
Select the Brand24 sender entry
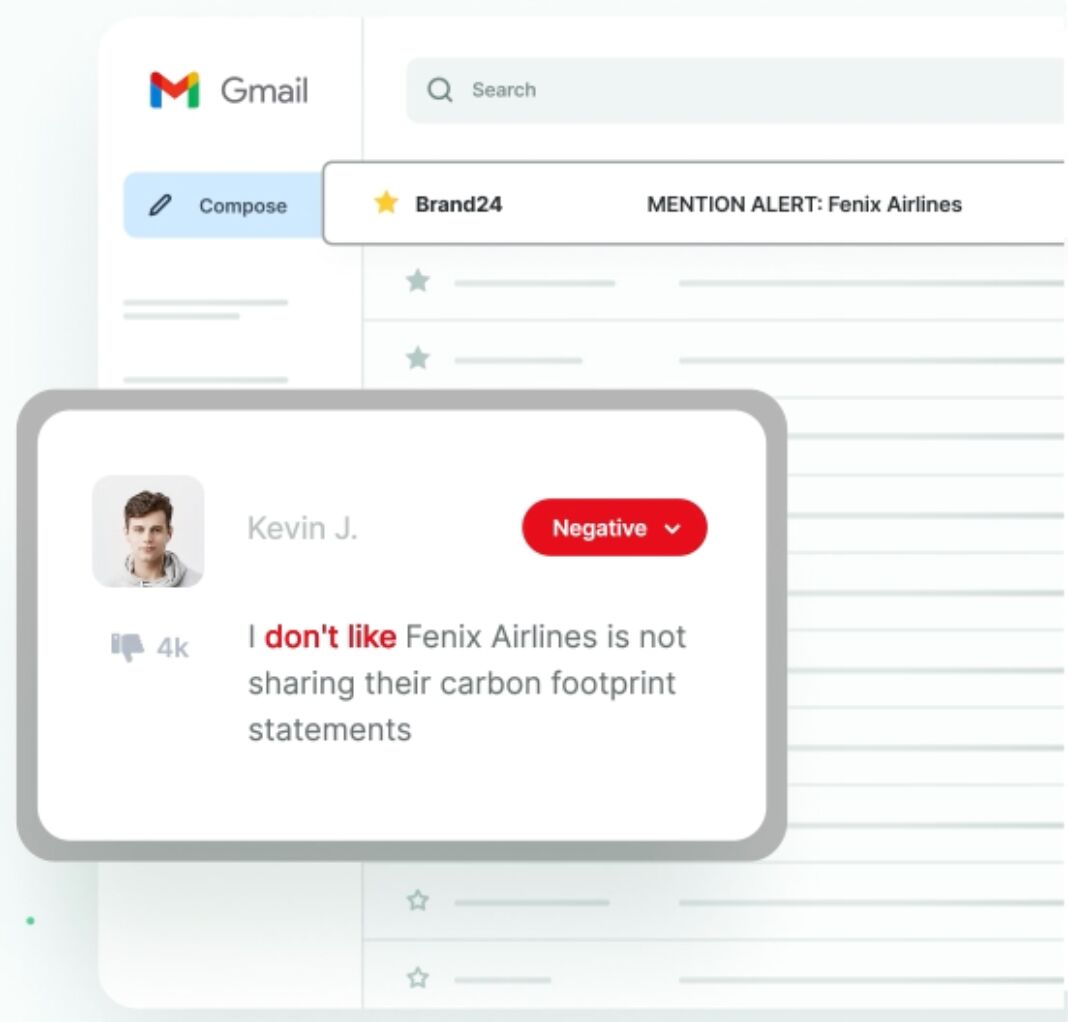[x=460, y=203]
